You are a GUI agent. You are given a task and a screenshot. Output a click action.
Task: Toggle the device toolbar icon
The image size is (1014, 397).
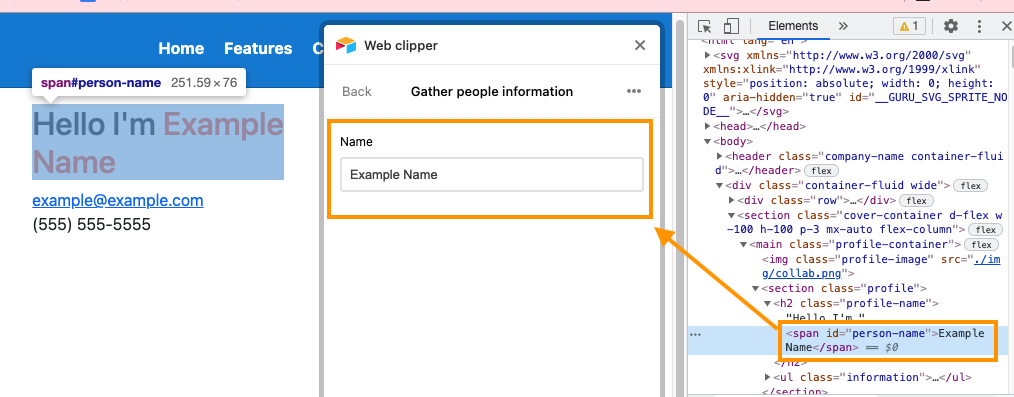pos(731,27)
